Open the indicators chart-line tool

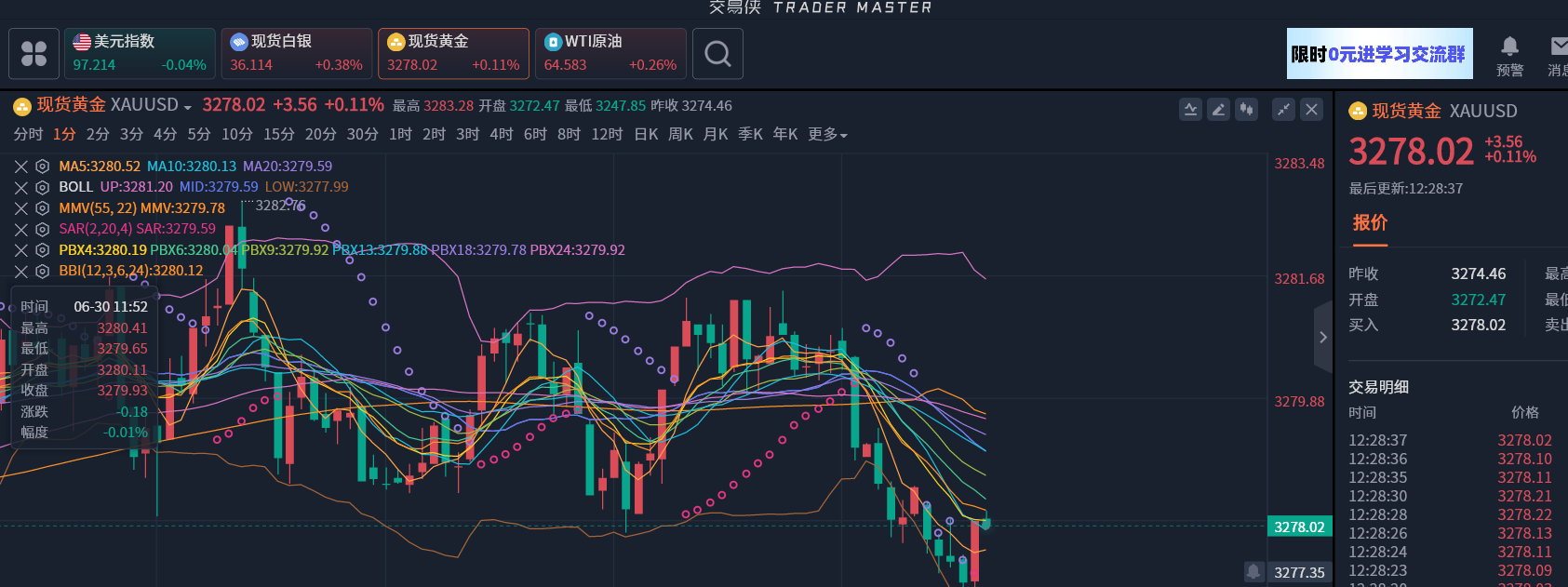click(1190, 110)
